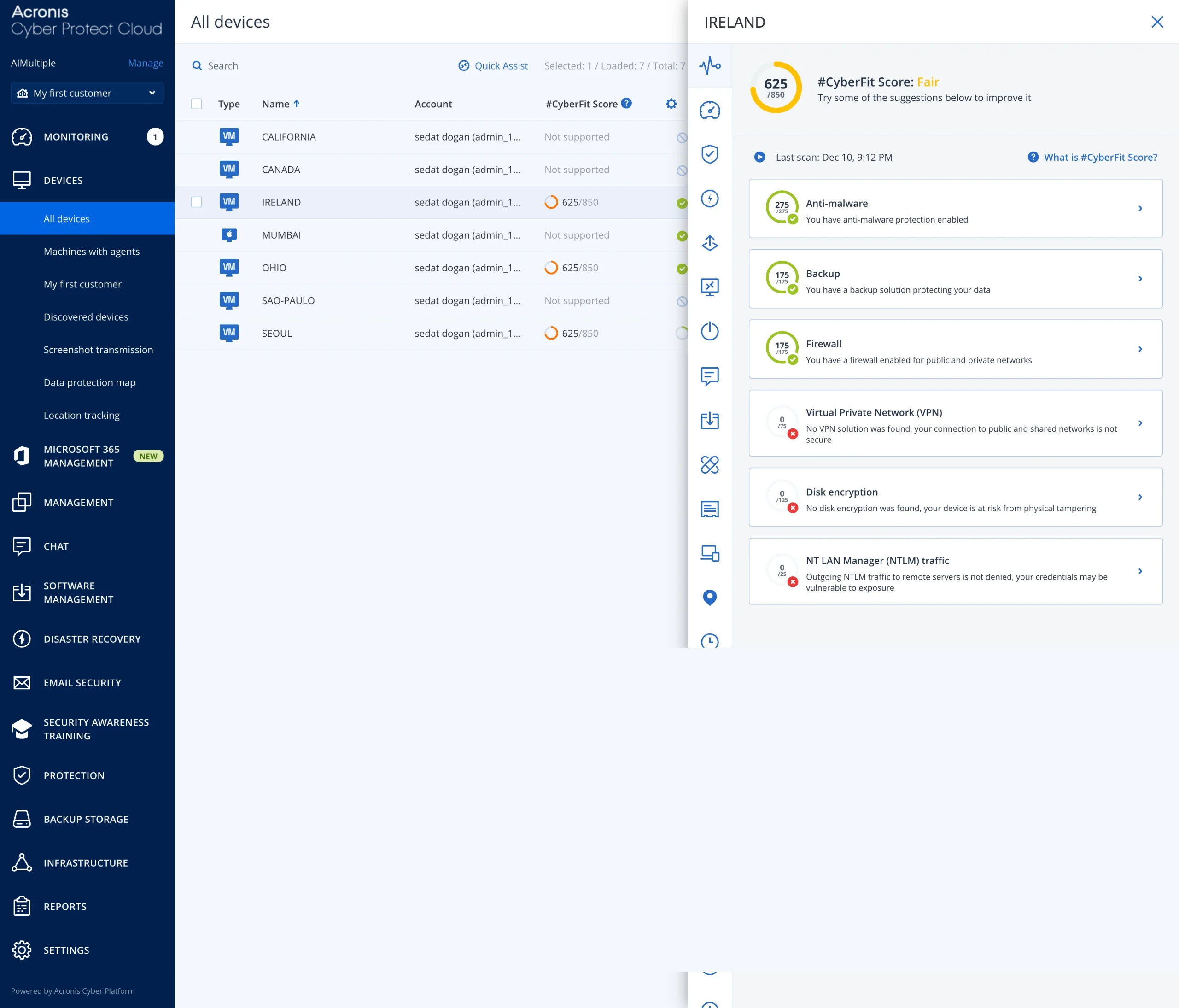Open table column settings gear
This screenshot has height=1008, width=1179.
click(x=671, y=104)
